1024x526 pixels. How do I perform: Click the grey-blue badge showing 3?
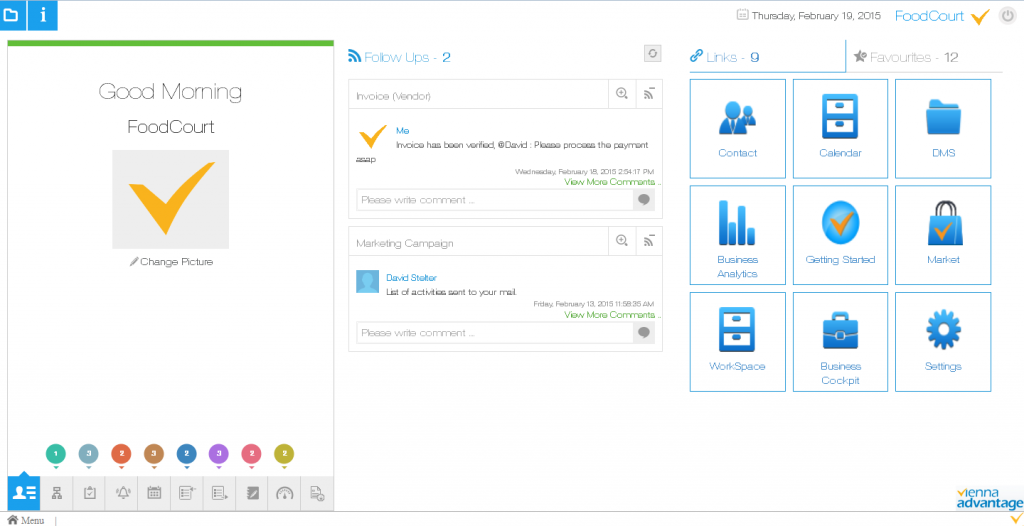[89, 453]
